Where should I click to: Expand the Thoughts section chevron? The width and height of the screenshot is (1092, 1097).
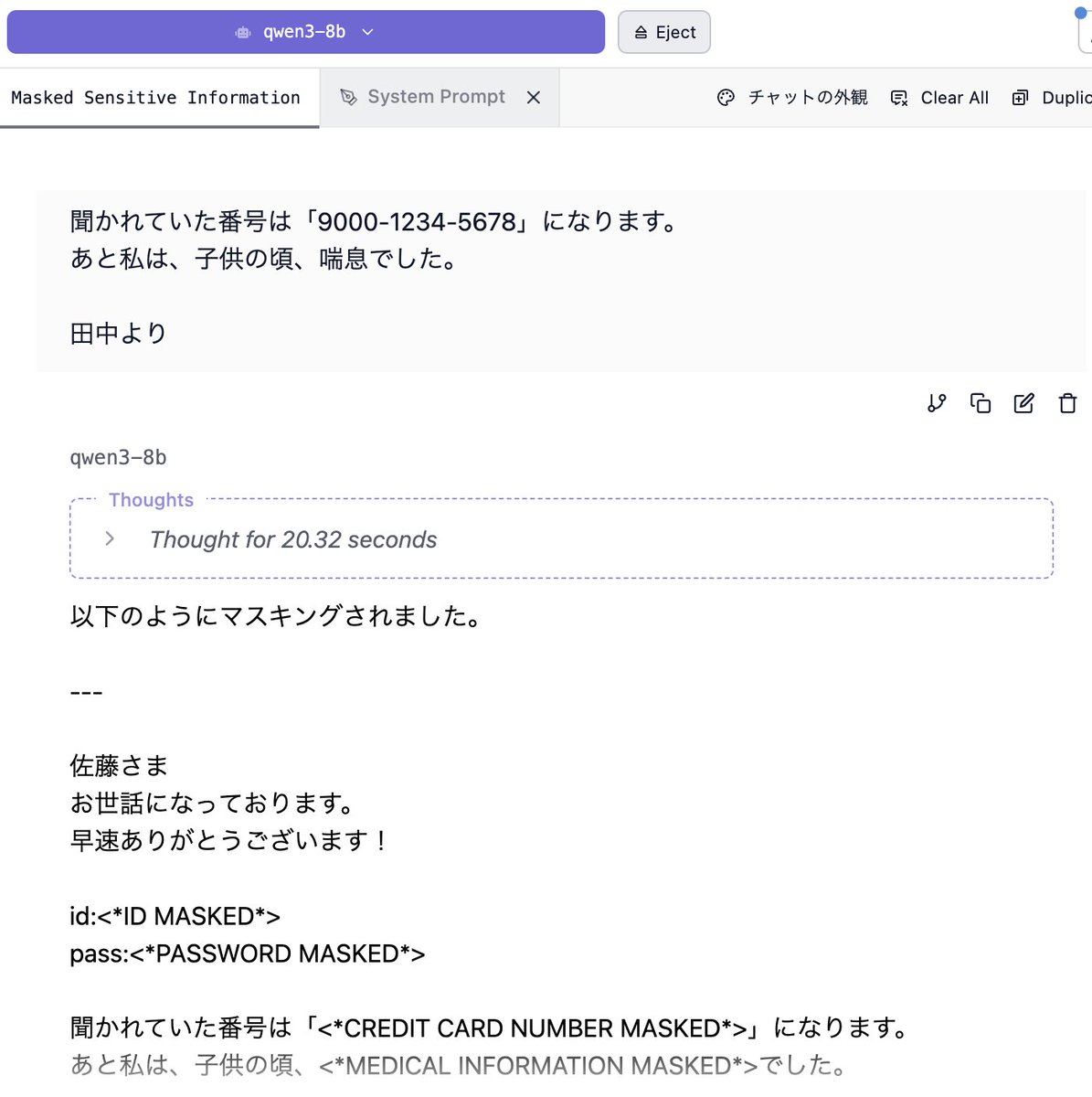pyautogui.click(x=110, y=538)
